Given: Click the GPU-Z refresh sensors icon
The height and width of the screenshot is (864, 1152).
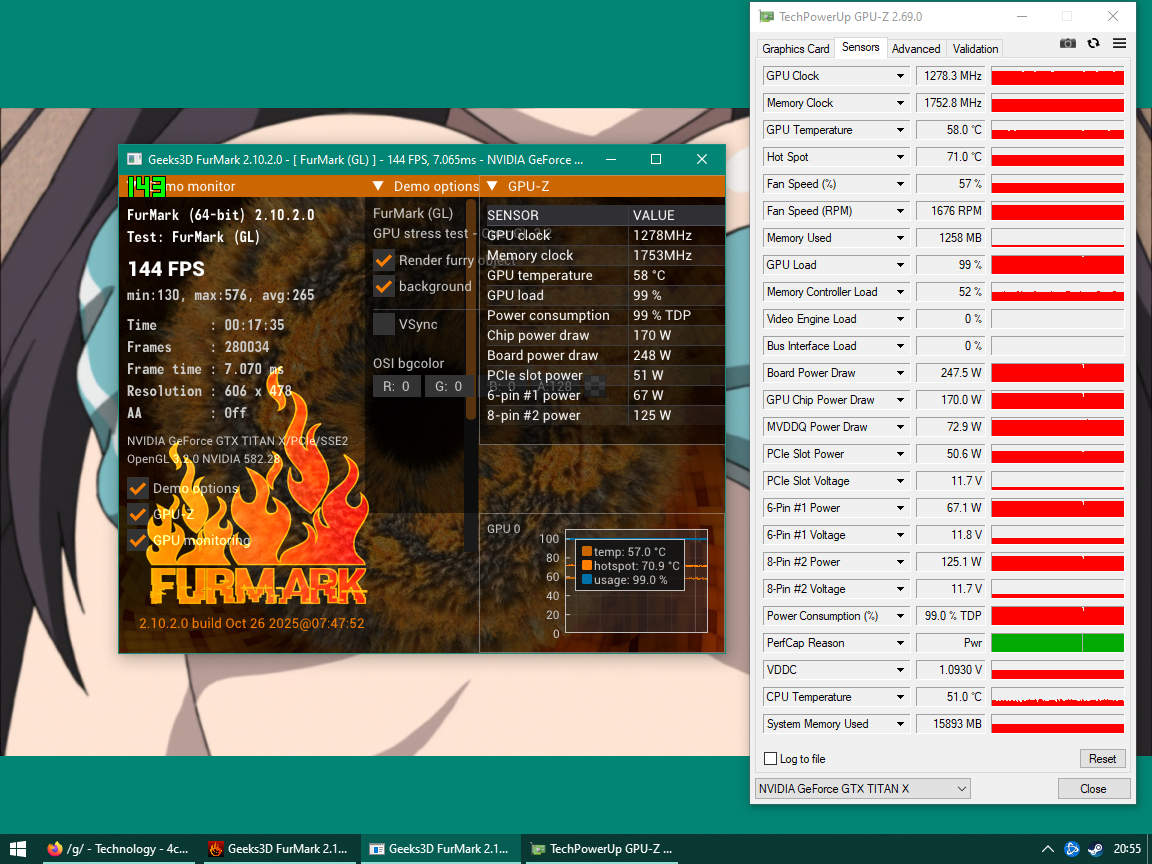Looking at the screenshot, I should pyautogui.click(x=1093, y=43).
